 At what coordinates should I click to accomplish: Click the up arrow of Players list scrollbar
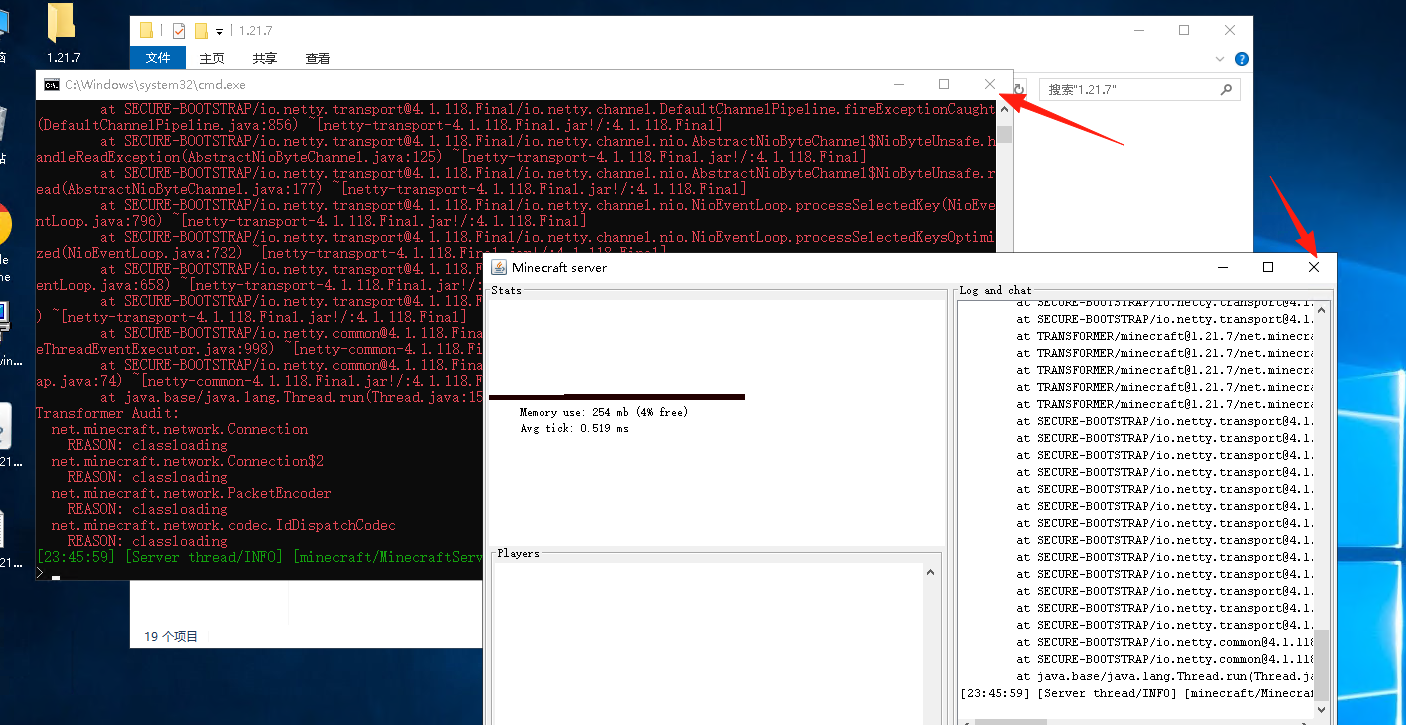[930, 572]
